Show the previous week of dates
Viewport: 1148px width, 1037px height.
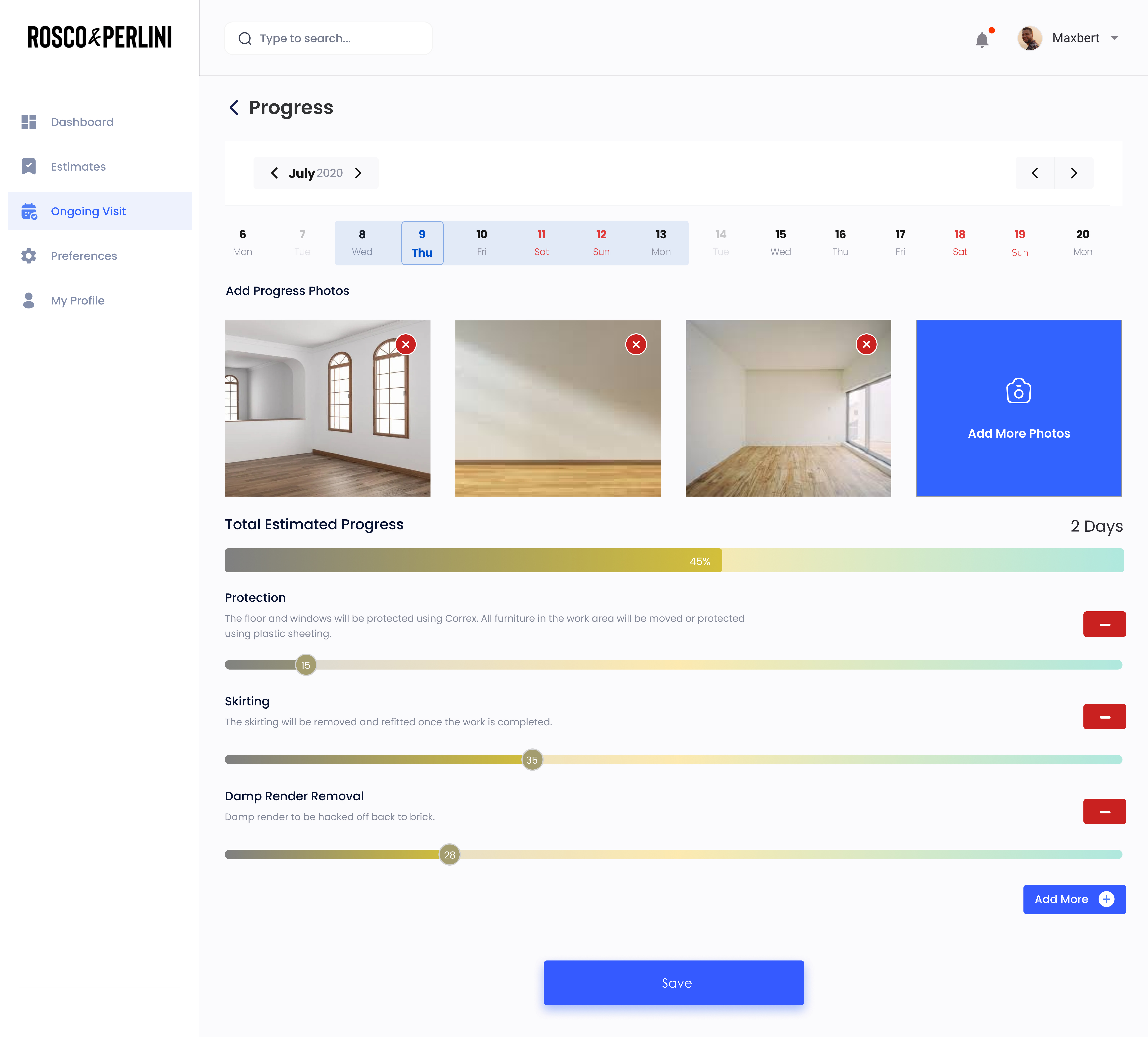click(1035, 173)
